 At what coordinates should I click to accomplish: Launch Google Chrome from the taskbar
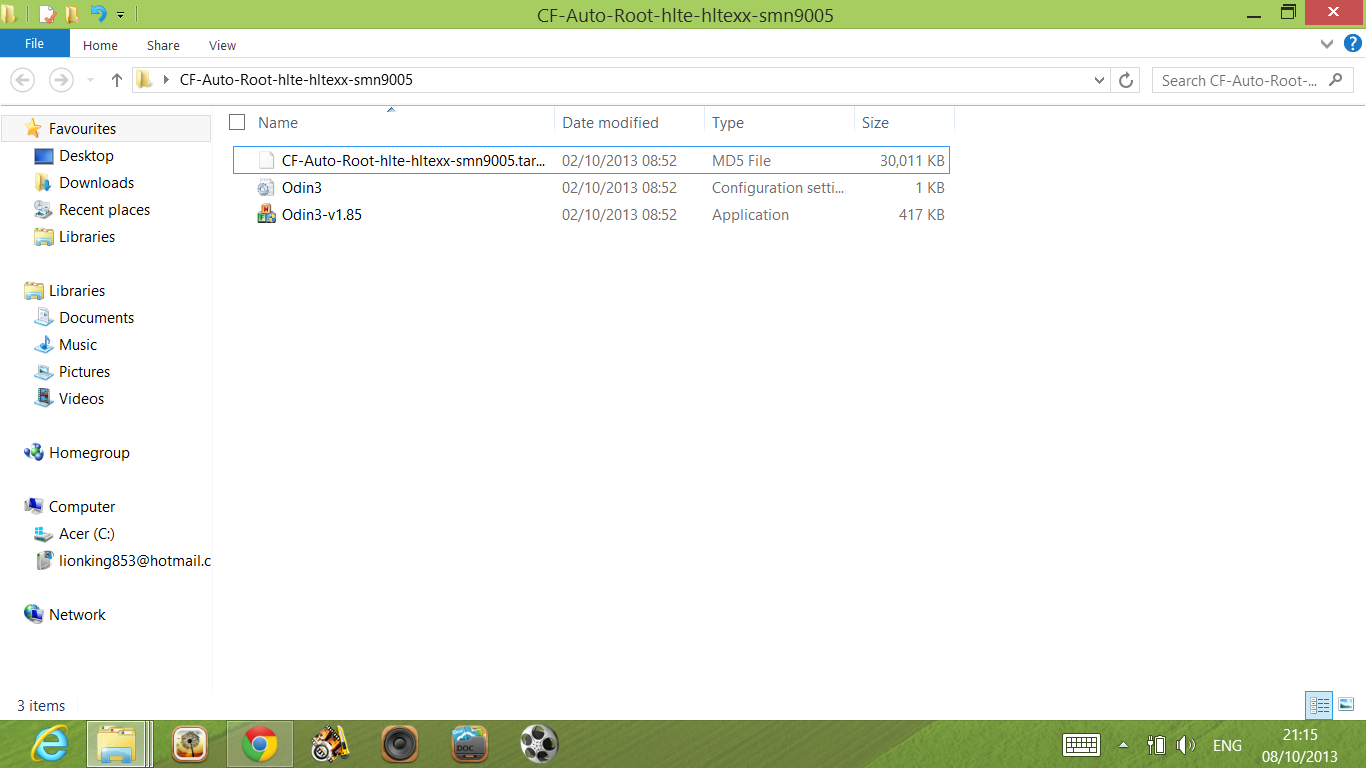click(x=259, y=744)
